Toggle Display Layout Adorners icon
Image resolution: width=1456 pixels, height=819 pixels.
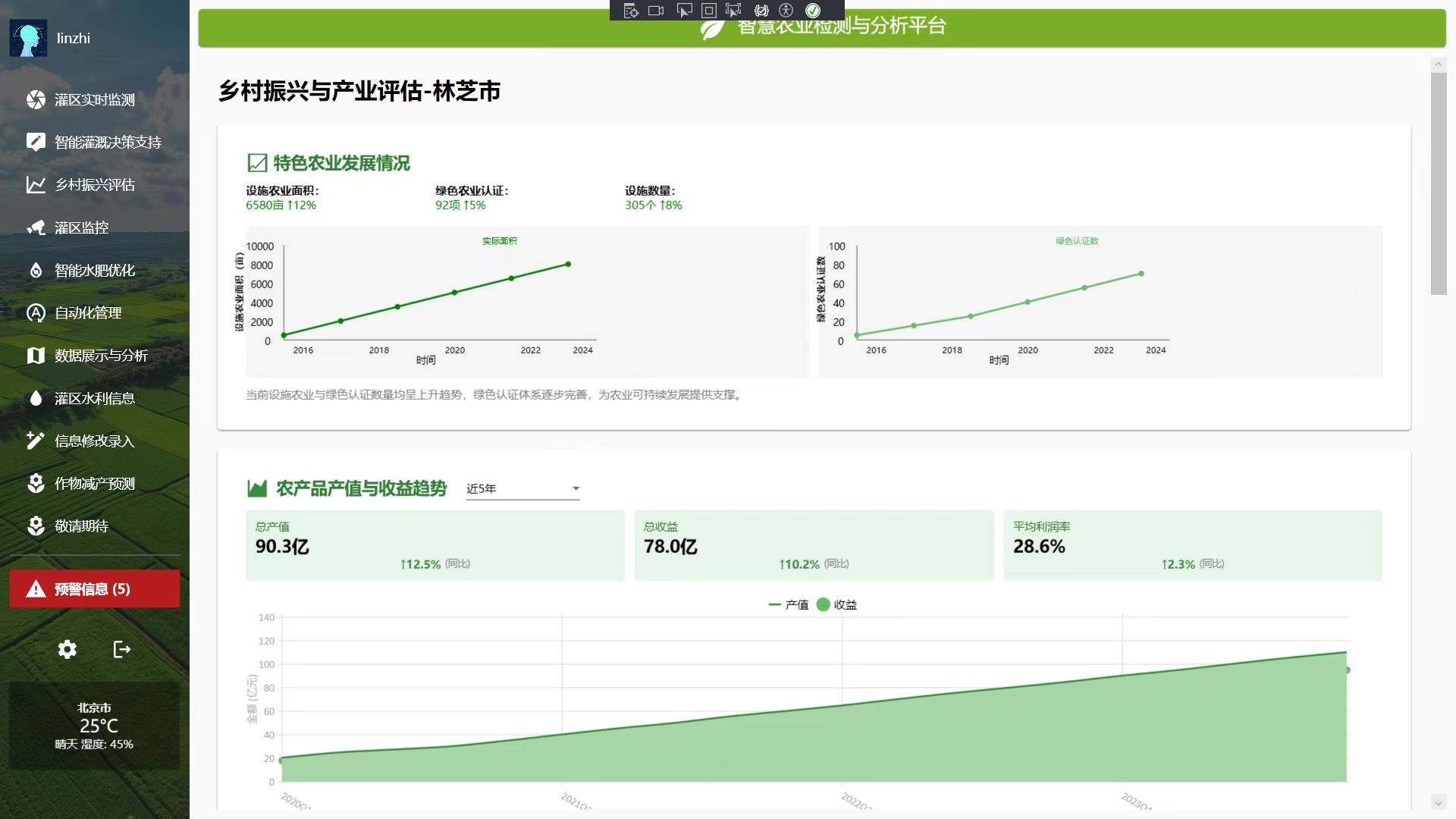709,11
